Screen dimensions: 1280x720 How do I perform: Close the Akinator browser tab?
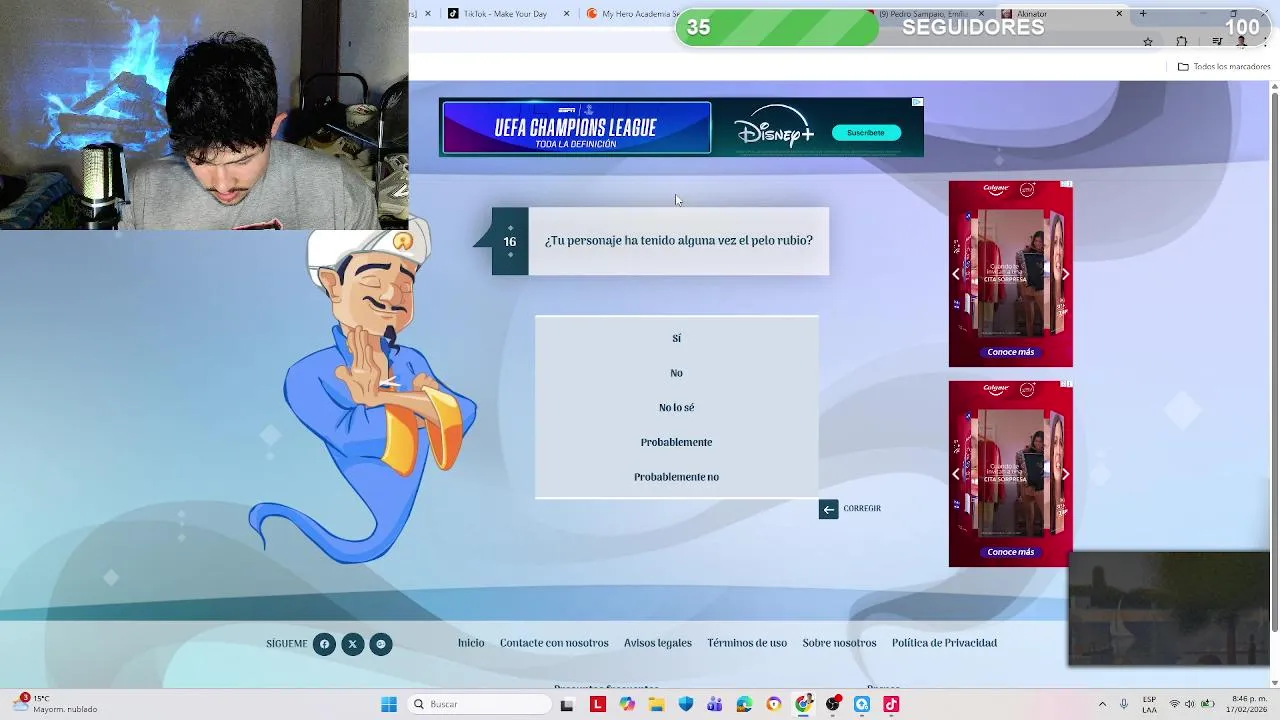(1119, 14)
